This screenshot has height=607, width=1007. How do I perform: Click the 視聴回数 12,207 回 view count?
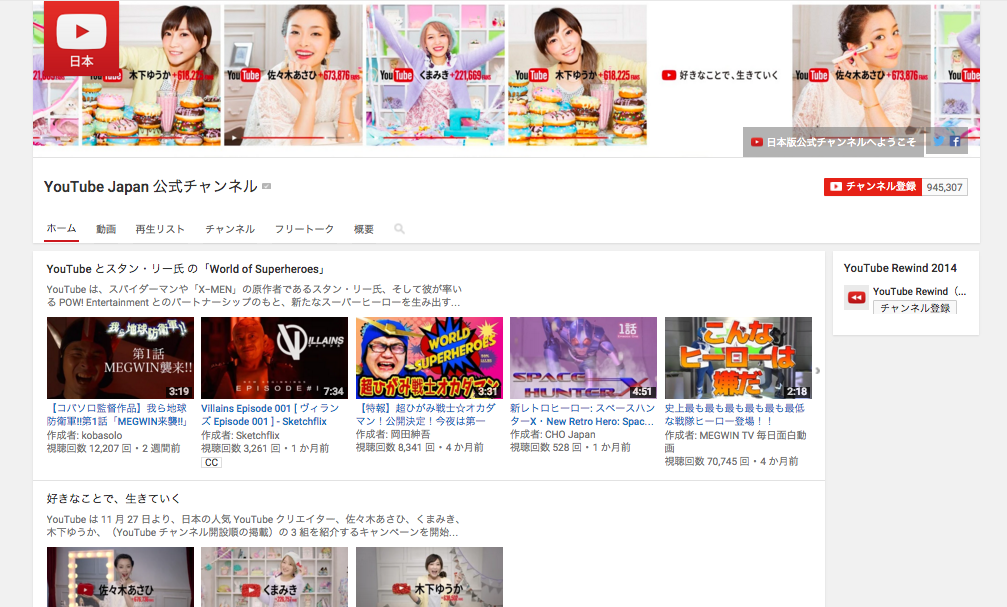pyautogui.click(x=89, y=448)
